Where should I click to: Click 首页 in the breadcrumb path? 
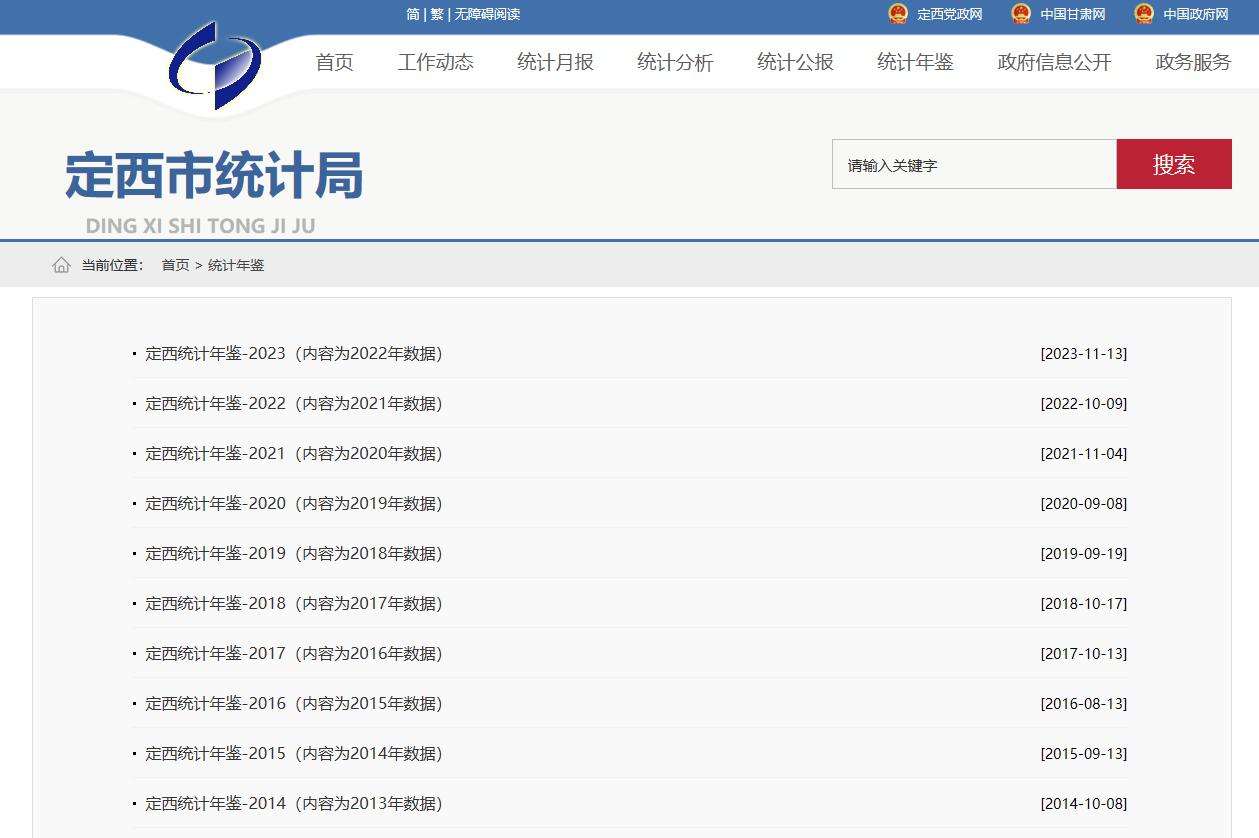point(175,265)
